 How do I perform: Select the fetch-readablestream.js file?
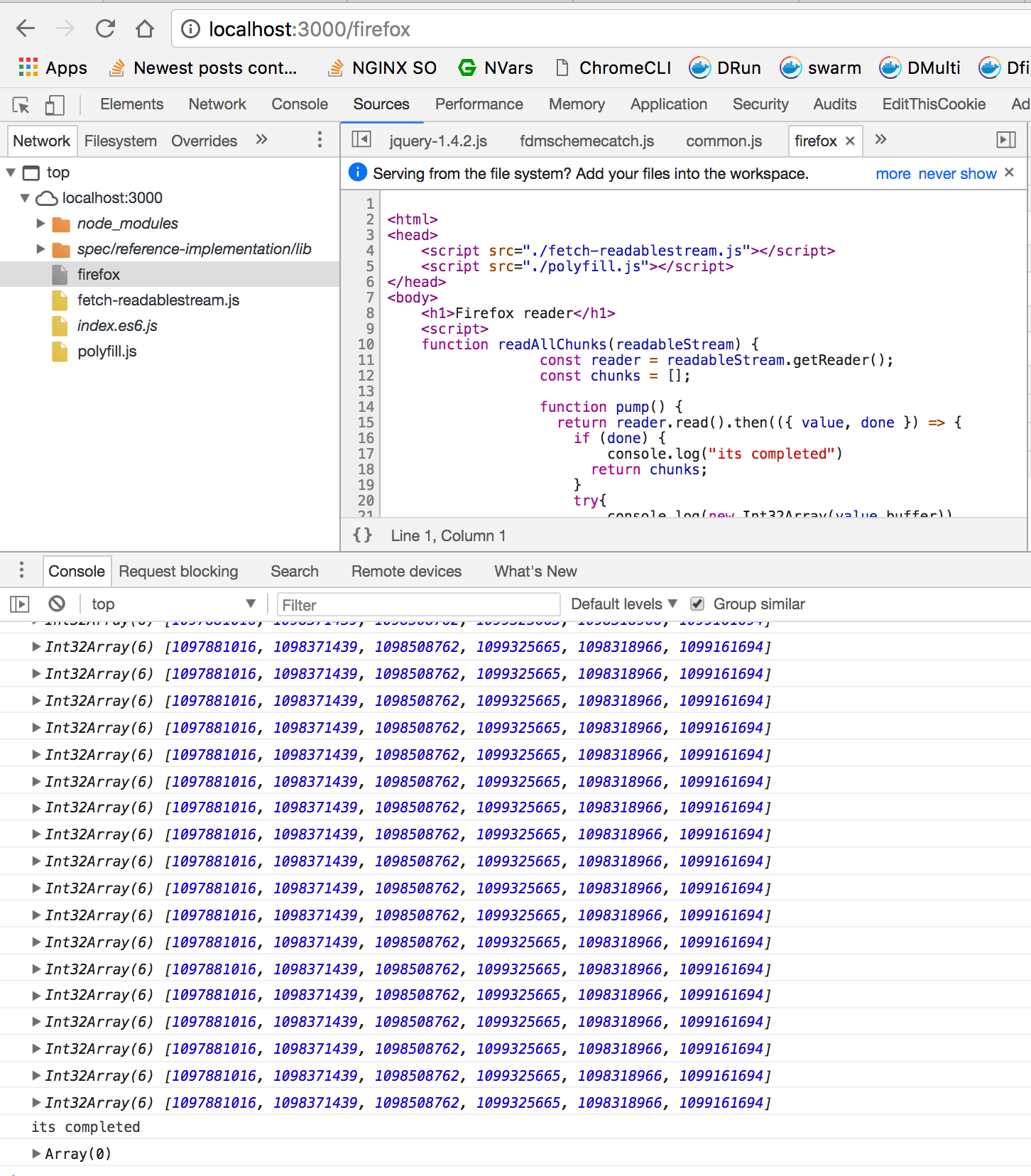(x=158, y=300)
